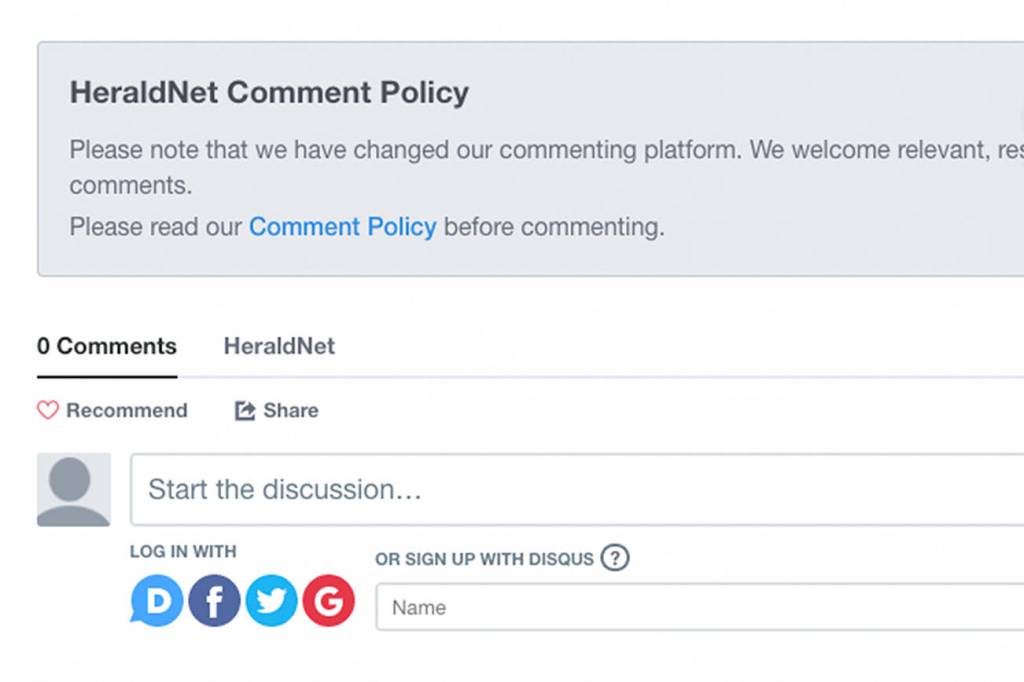This screenshot has width=1024, height=682.
Task: Click the LOG IN WITH label
Action: pos(183,551)
